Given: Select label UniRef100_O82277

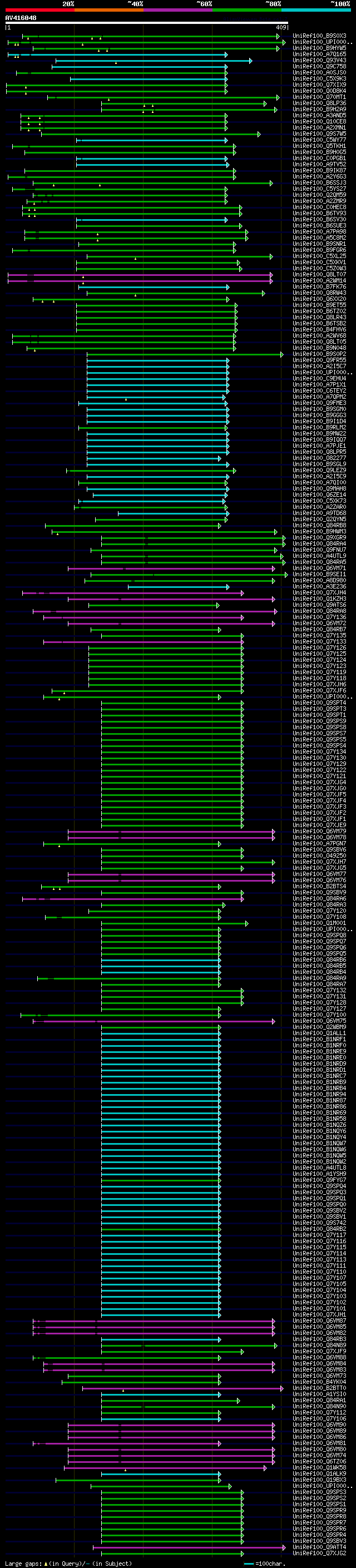Looking at the screenshot, I should click(319, 458).
